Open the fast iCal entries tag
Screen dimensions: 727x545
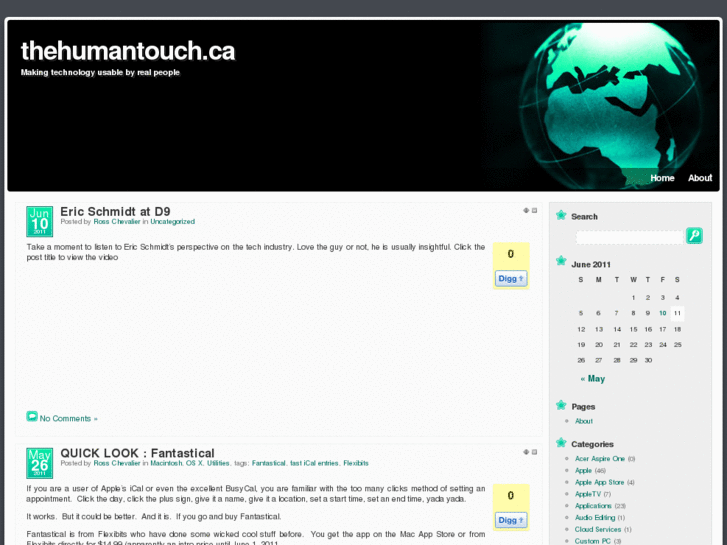314,463
